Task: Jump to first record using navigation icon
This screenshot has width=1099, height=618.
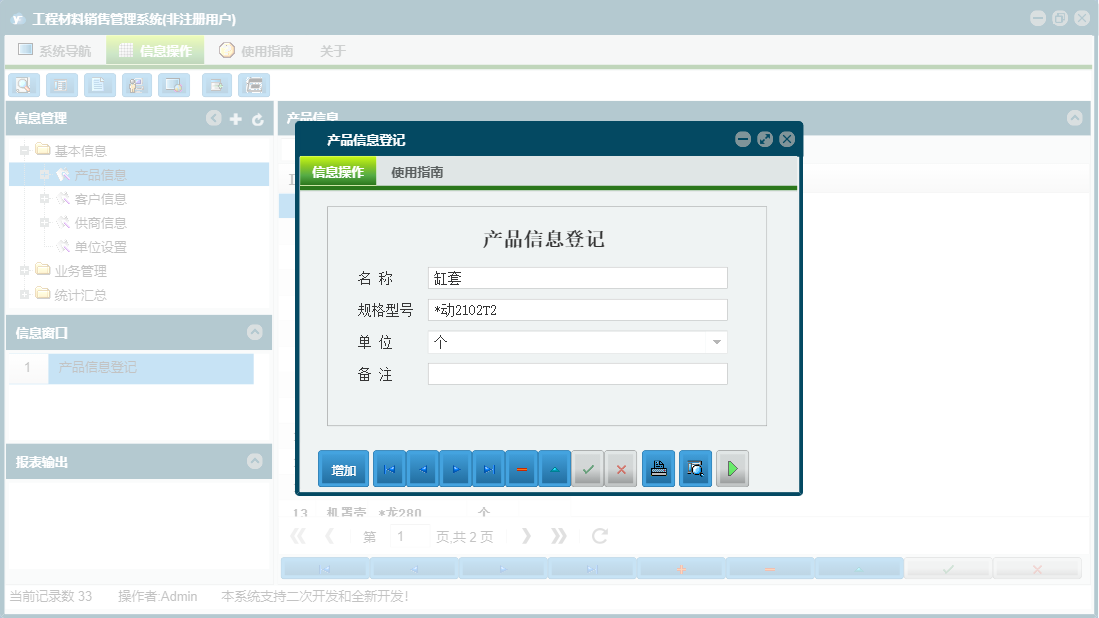Action: (x=388, y=468)
